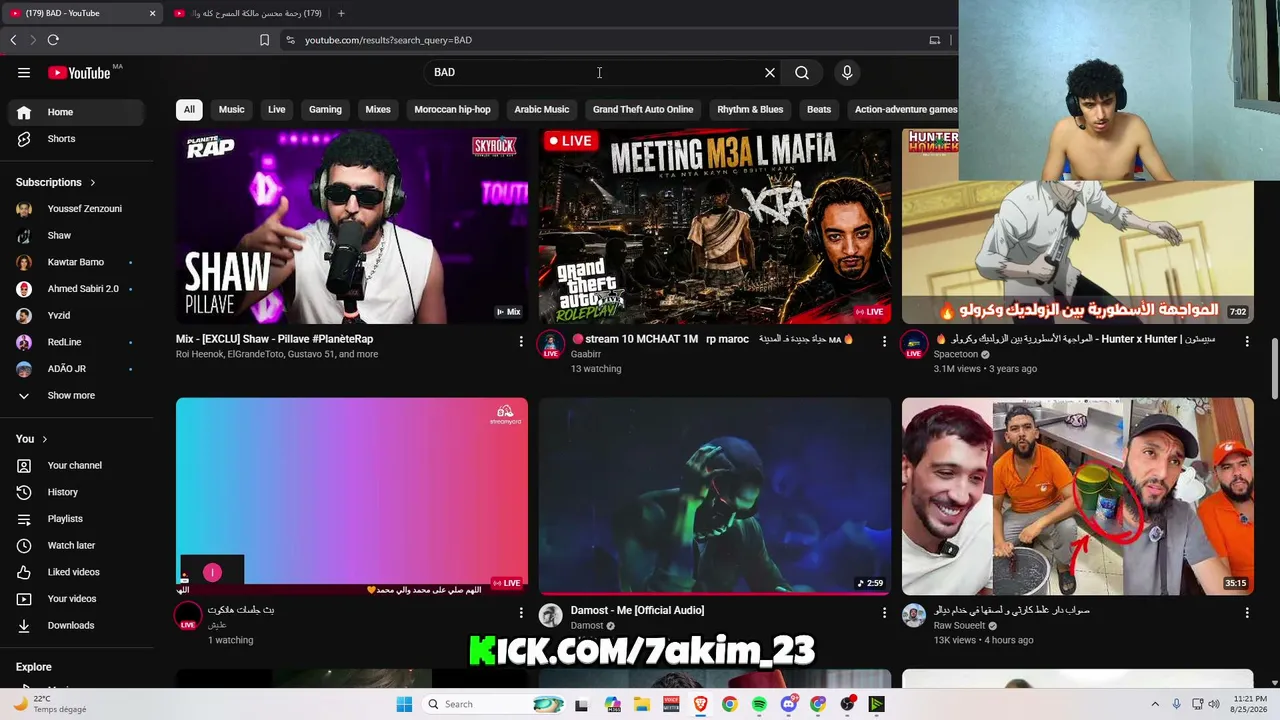Play the Raw Soueelt video thumbnail

point(1078,496)
